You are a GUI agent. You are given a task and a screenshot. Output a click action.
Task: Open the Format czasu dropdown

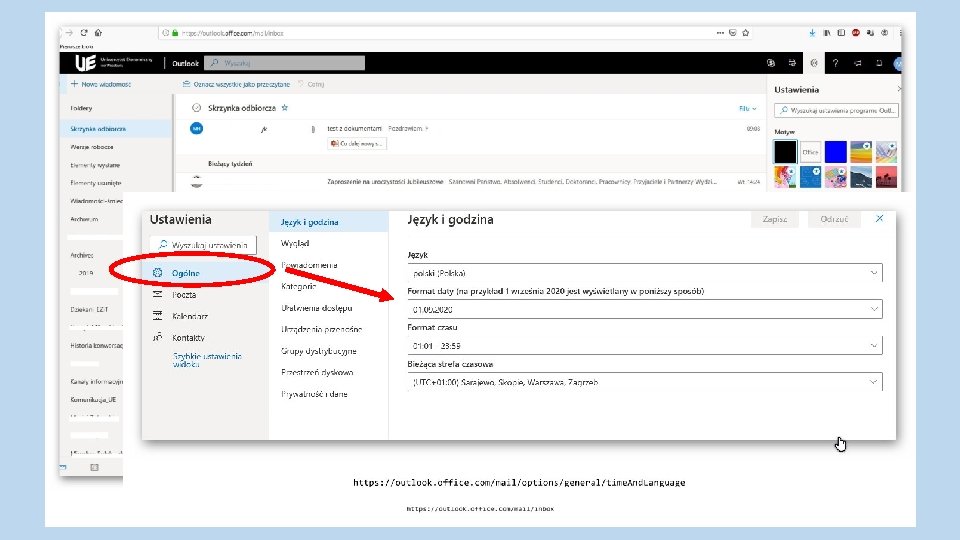click(645, 345)
